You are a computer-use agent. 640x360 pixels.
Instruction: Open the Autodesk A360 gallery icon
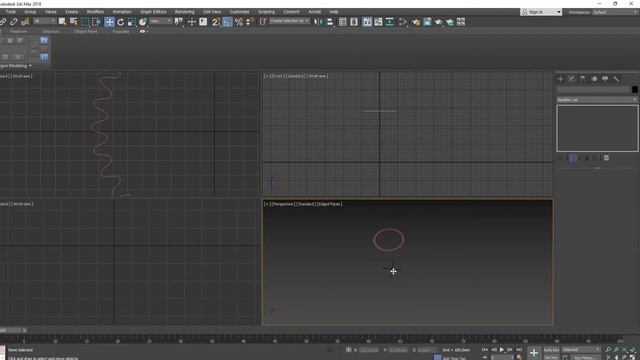[461, 22]
